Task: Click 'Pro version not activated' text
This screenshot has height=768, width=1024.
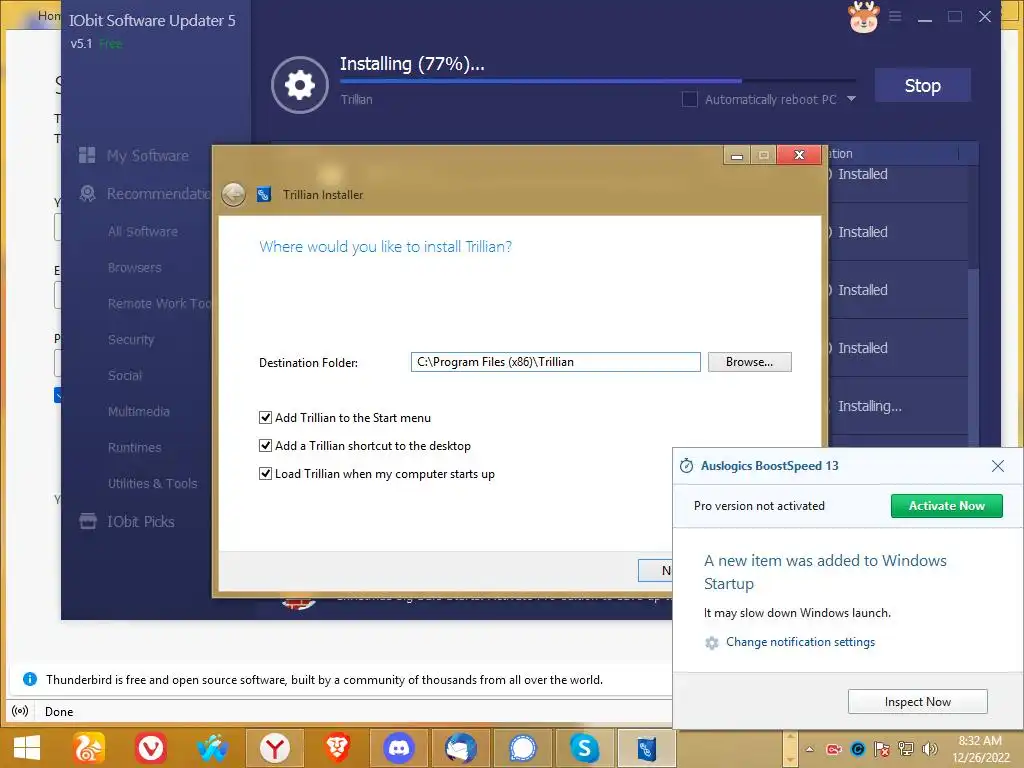Action: (759, 505)
